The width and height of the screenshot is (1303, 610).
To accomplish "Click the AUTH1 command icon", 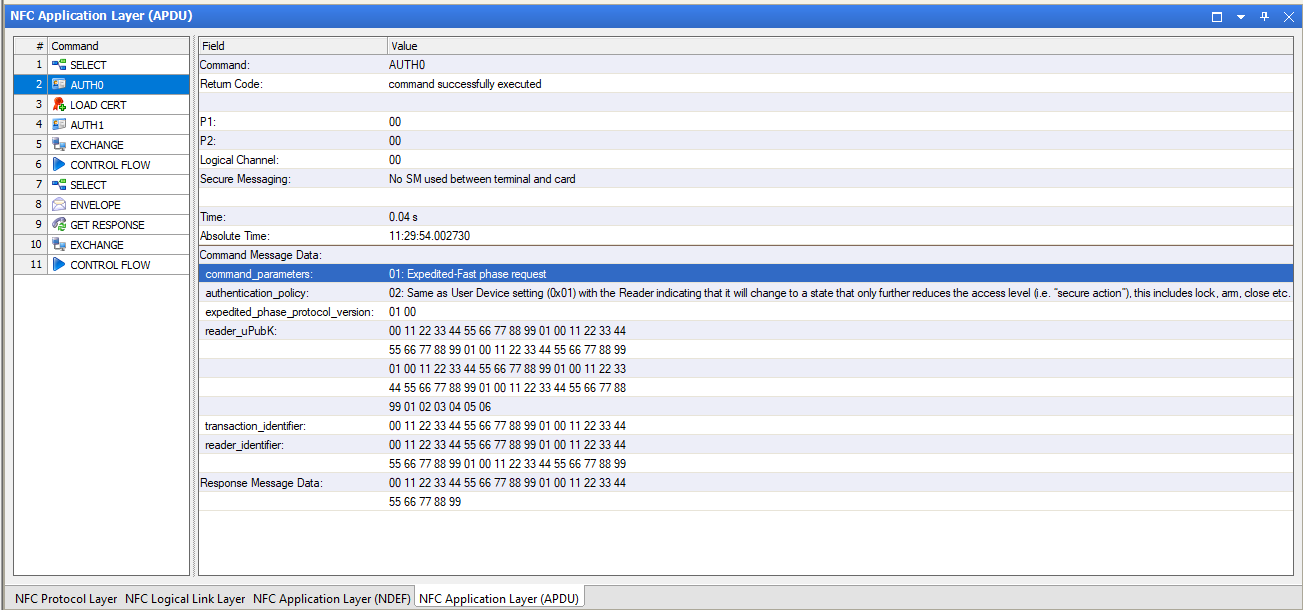I will 59,125.
